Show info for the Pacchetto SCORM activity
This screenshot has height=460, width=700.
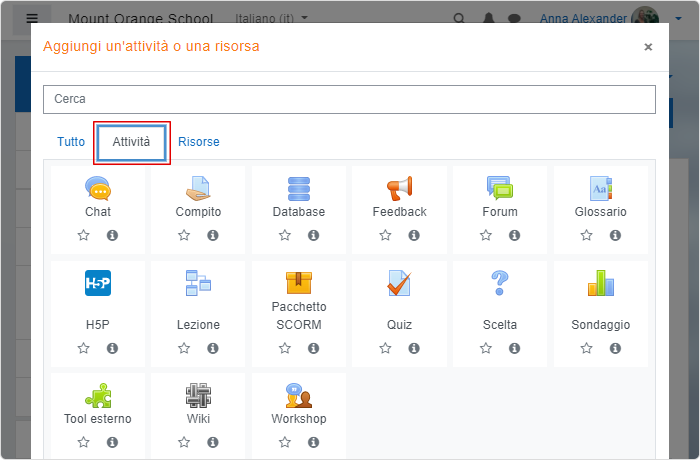pyautogui.click(x=313, y=348)
